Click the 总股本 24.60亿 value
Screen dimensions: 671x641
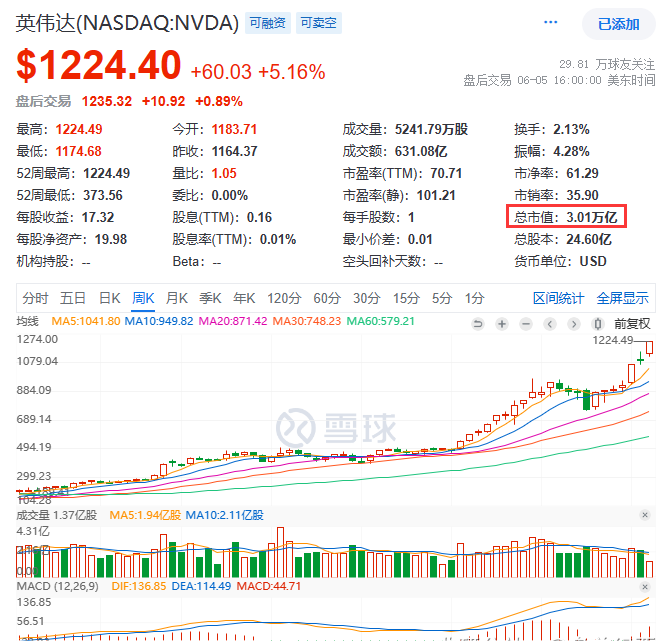tap(589, 239)
